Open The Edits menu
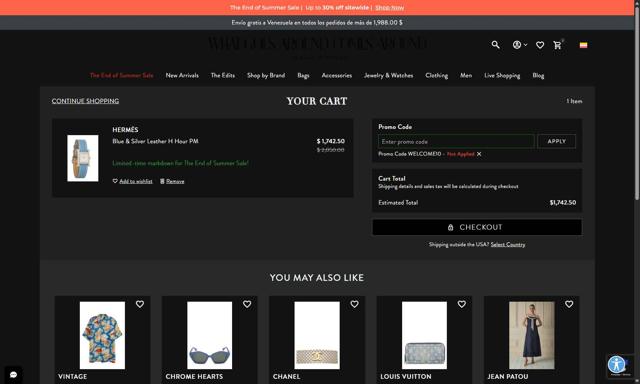Image resolution: width=640 pixels, height=384 pixels. click(x=223, y=75)
